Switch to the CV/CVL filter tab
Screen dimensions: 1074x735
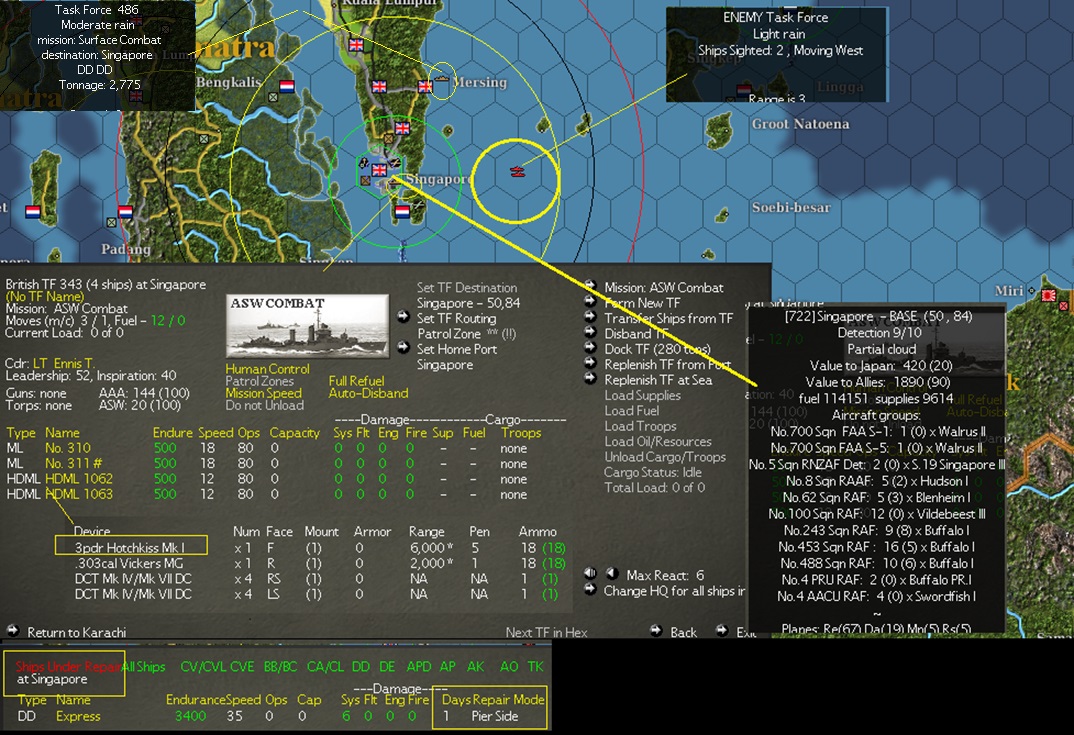click(203, 667)
